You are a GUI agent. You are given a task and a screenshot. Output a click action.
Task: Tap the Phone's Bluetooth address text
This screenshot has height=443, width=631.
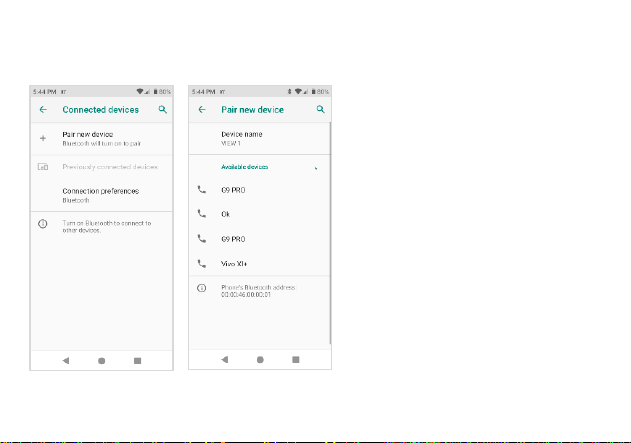click(259, 291)
